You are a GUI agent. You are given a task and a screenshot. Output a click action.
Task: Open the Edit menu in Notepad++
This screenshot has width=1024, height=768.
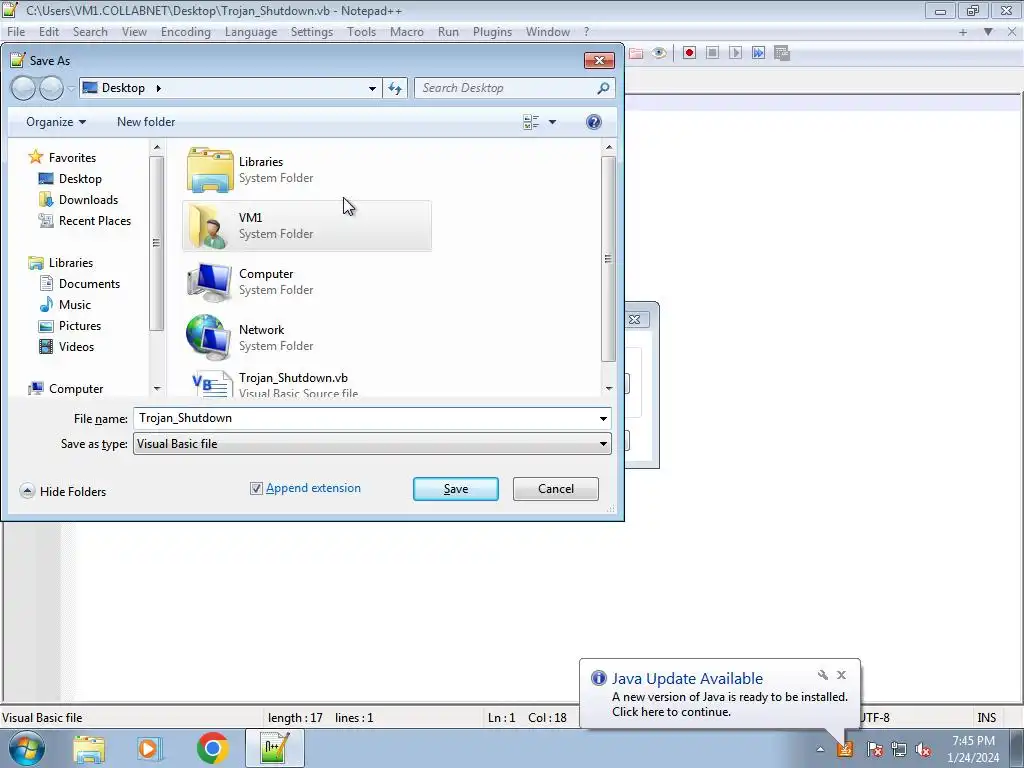[48, 31]
